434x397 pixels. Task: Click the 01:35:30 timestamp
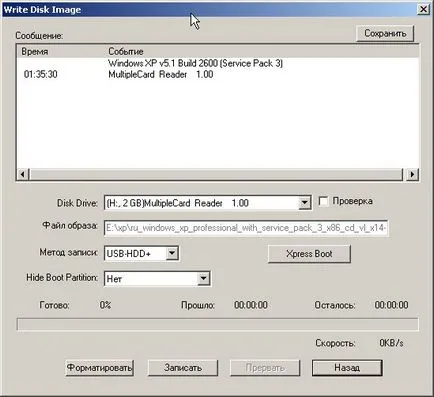pyautogui.click(x=41, y=74)
